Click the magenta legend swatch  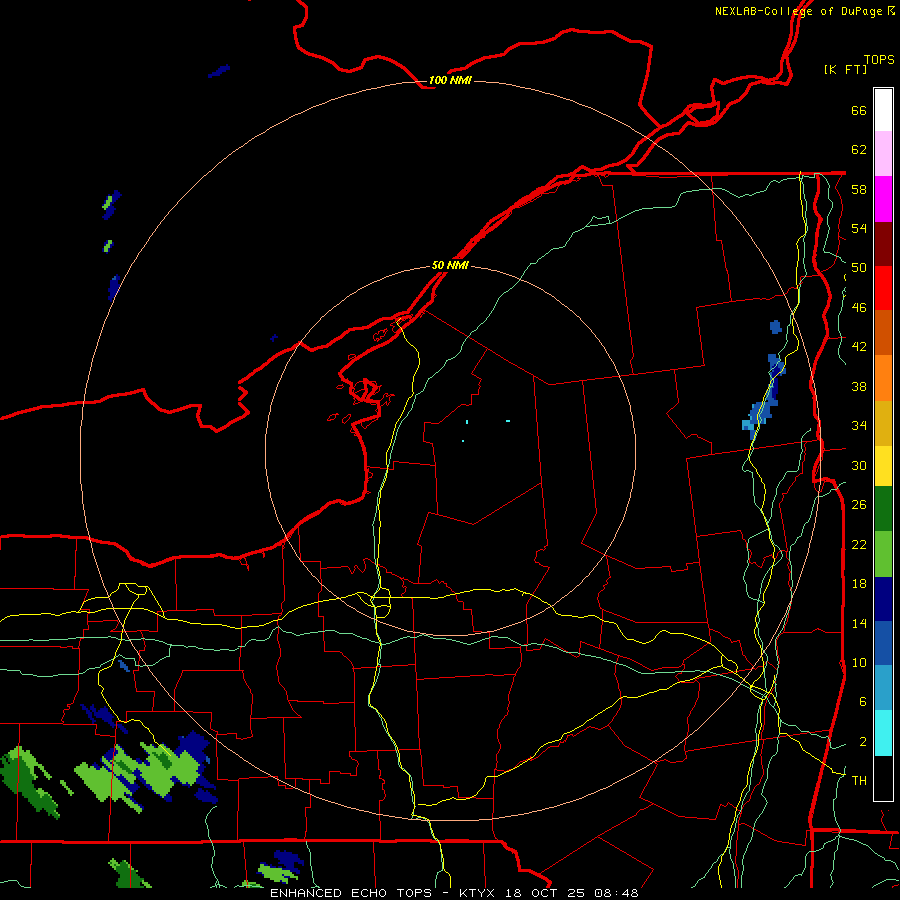[x=883, y=199]
